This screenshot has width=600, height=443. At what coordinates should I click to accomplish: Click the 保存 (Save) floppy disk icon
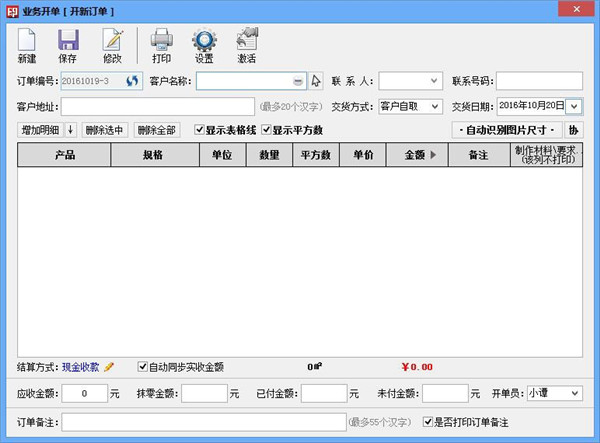click(x=67, y=42)
